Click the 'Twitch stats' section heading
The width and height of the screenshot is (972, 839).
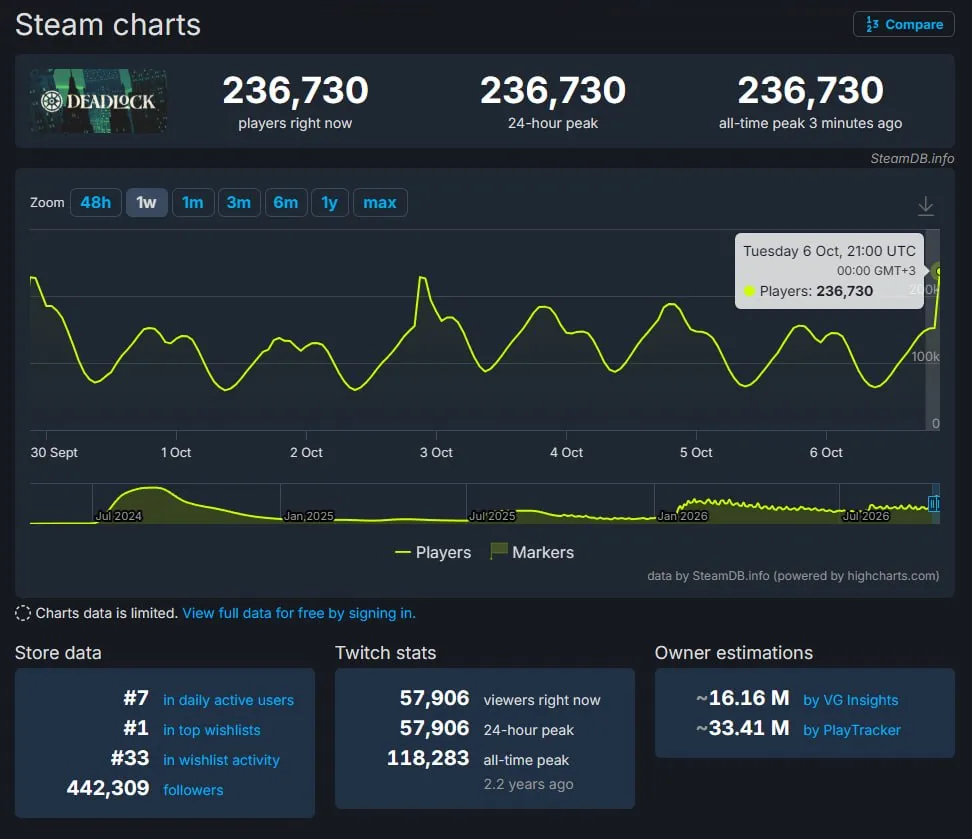pyautogui.click(x=386, y=653)
